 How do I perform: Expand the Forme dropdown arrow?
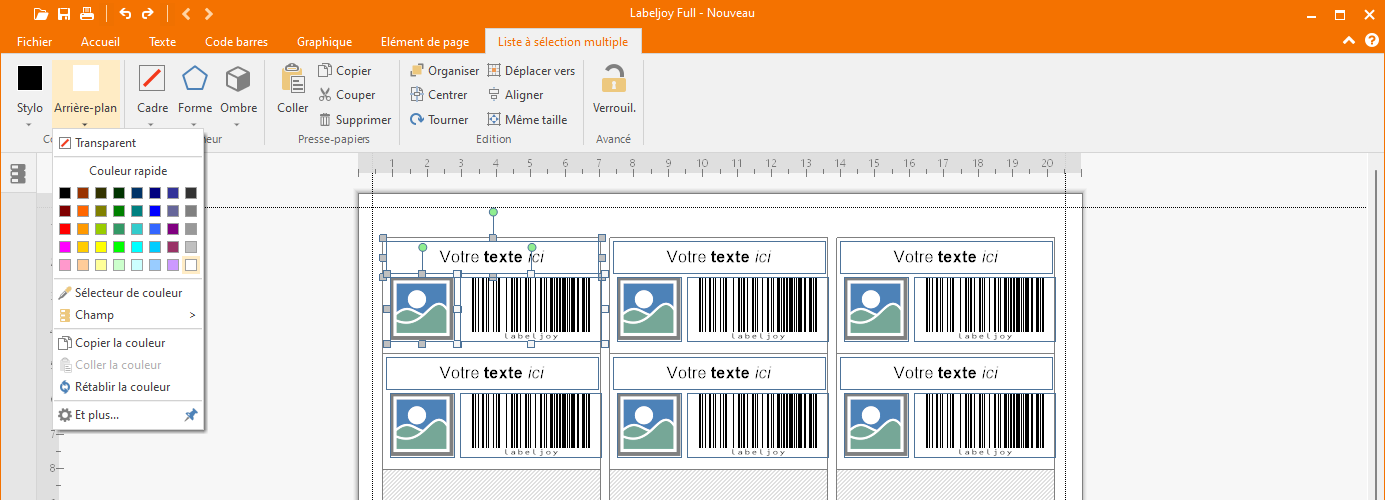pyautogui.click(x=195, y=125)
